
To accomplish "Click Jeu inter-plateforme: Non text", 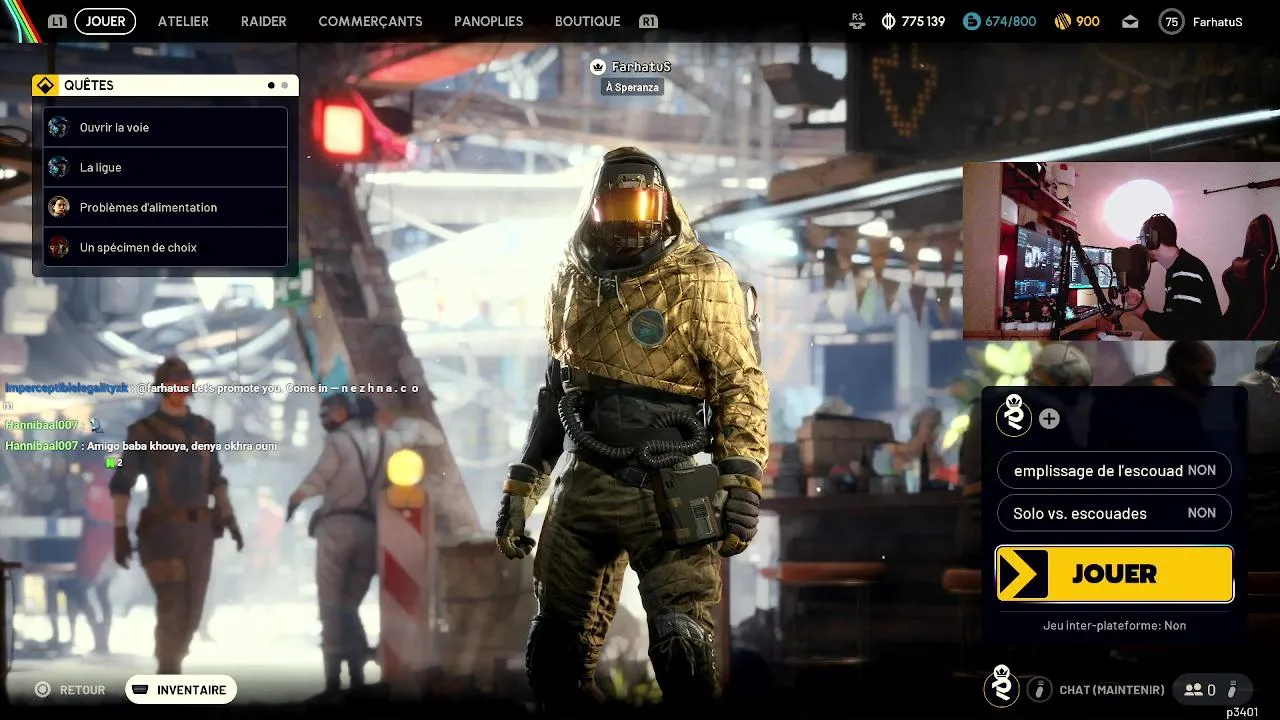I will [x=1114, y=625].
